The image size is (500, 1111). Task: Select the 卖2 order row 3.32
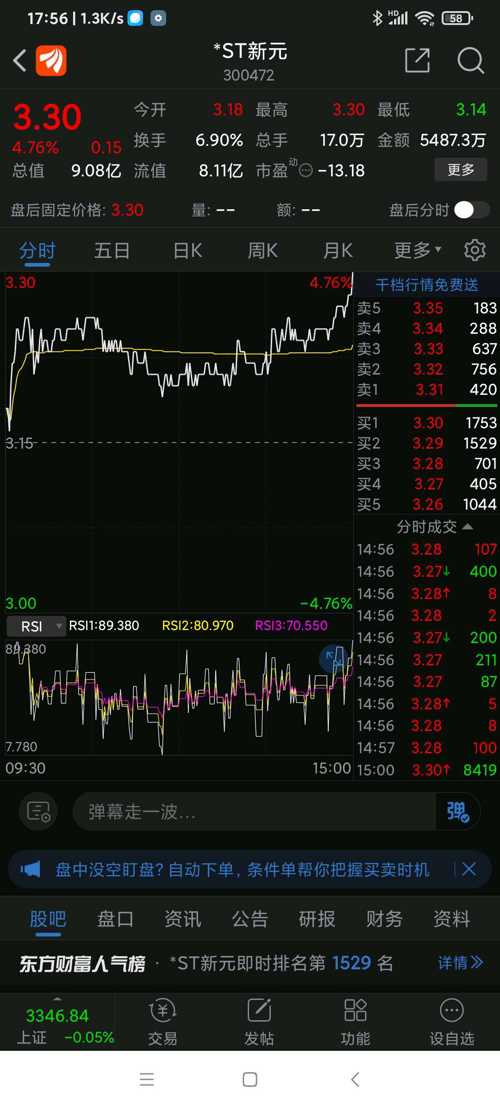click(x=426, y=369)
